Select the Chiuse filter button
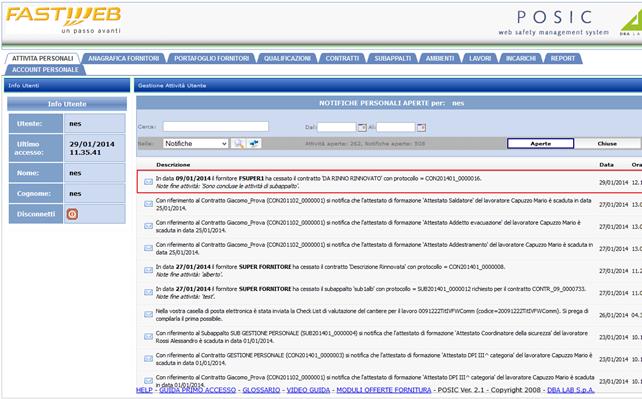The image size is (642, 399). pyautogui.click(x=607, y=144)
